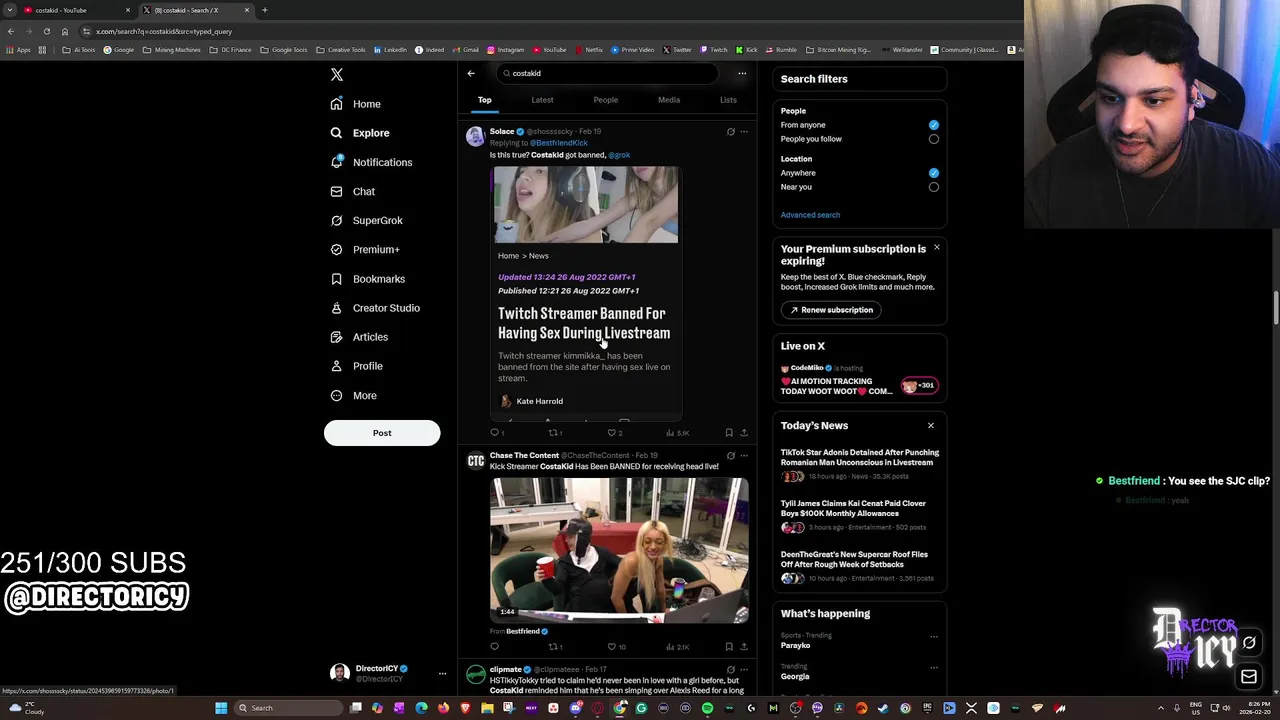Viewport: 1280px width, 720px height.
Task: Open more options for Georgia trend
Action: (934, 667)
